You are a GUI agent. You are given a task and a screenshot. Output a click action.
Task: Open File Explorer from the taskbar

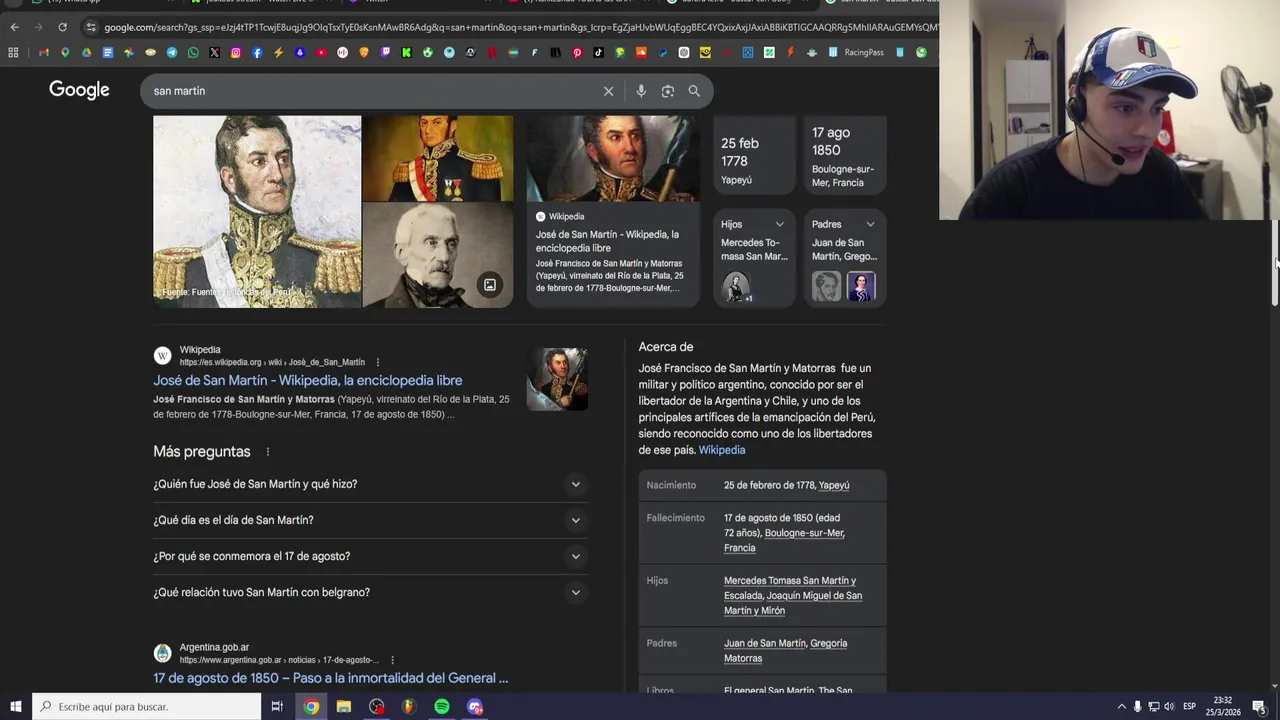point(344,707)
